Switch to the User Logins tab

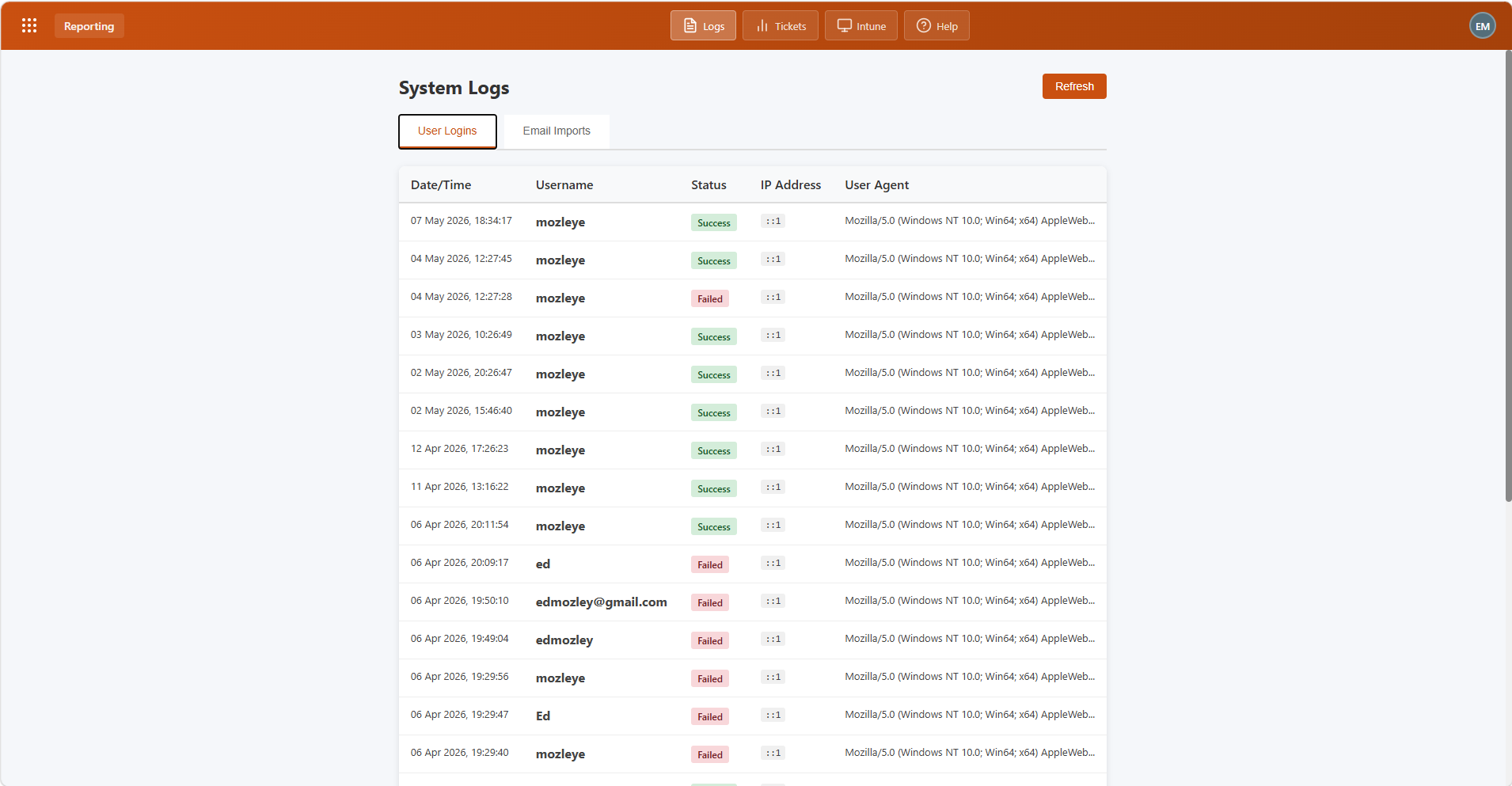[x=447, y=131]
